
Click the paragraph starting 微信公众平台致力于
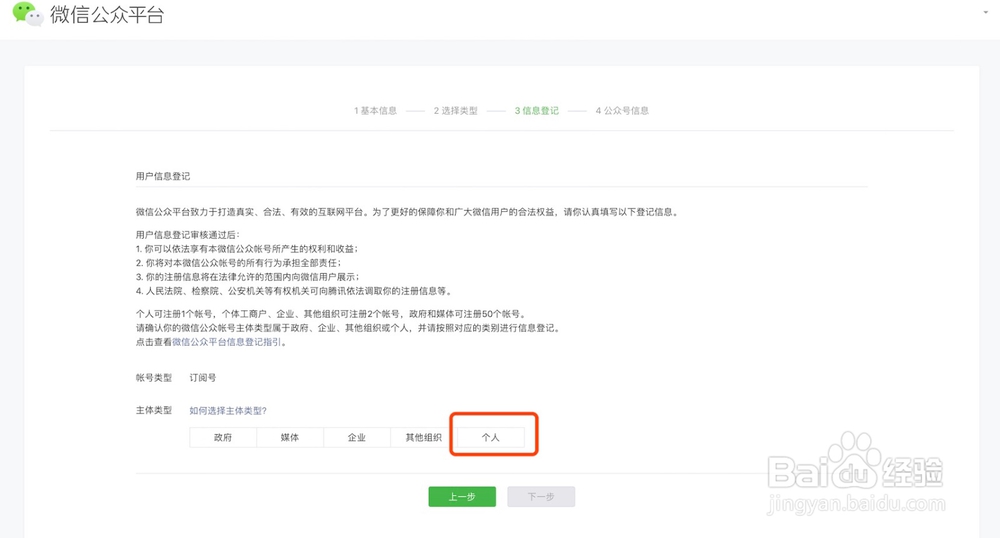coord(408,212)
